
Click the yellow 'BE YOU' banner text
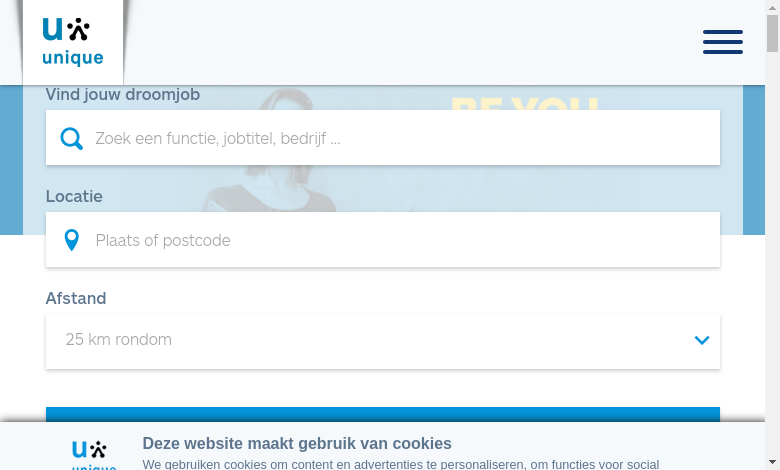(x=524, y=102)
